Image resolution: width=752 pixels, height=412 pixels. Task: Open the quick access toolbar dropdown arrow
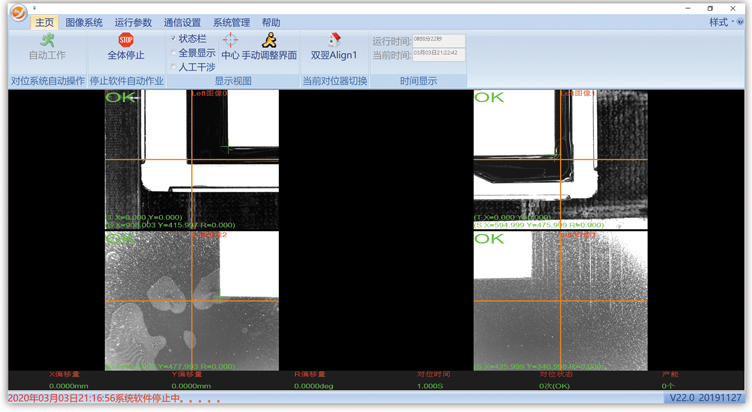[34, 8]
